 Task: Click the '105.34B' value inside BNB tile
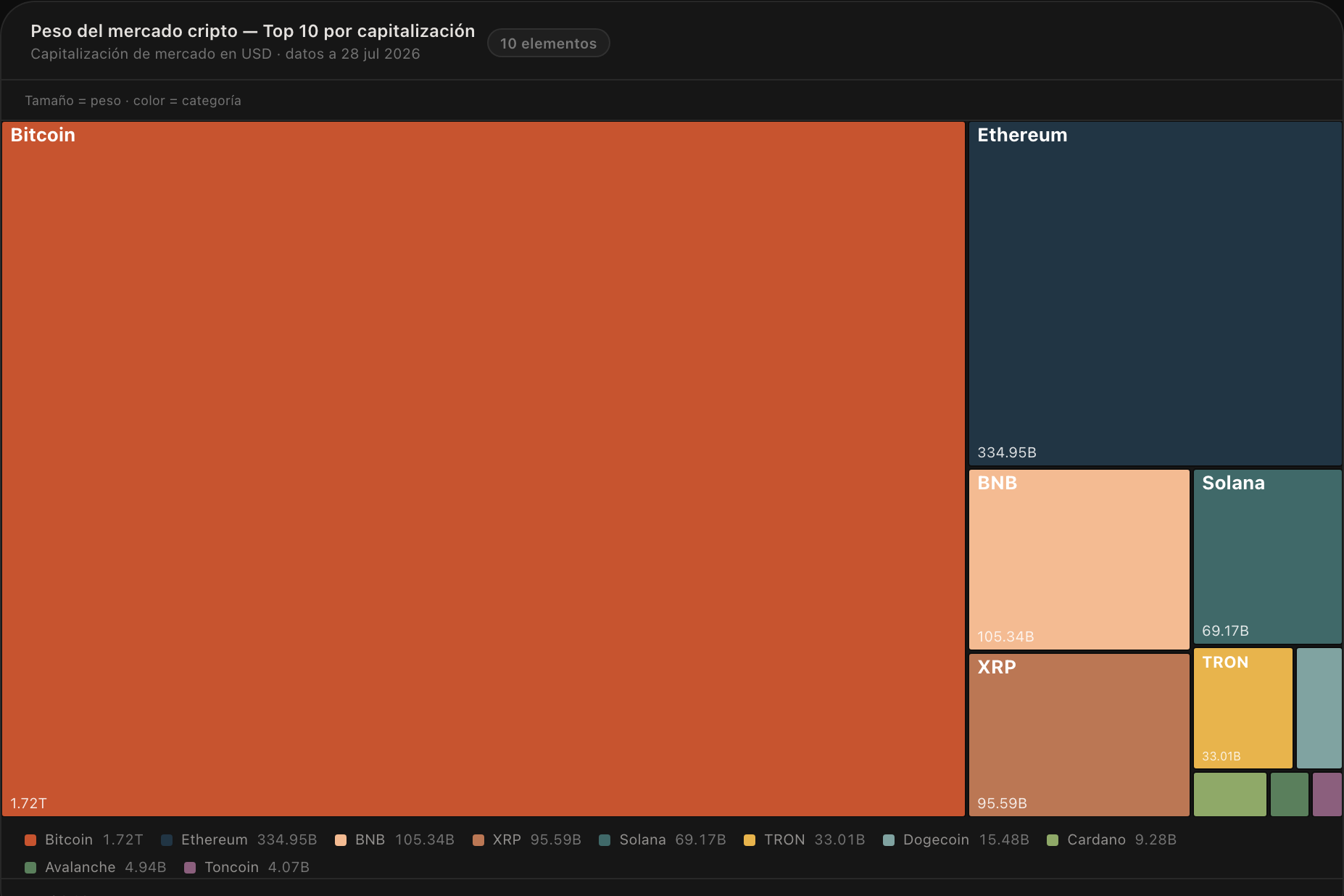(1005, 636)
